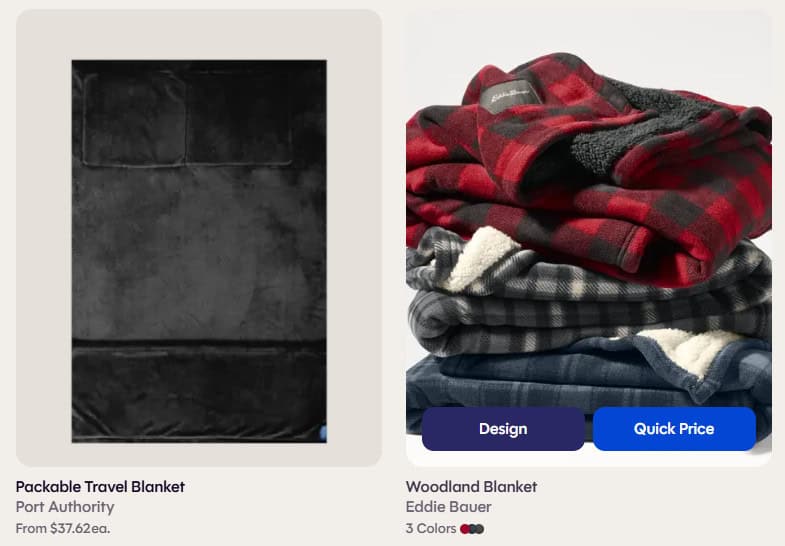Click the stitched pocket on the black blanket

pos(134,119)
